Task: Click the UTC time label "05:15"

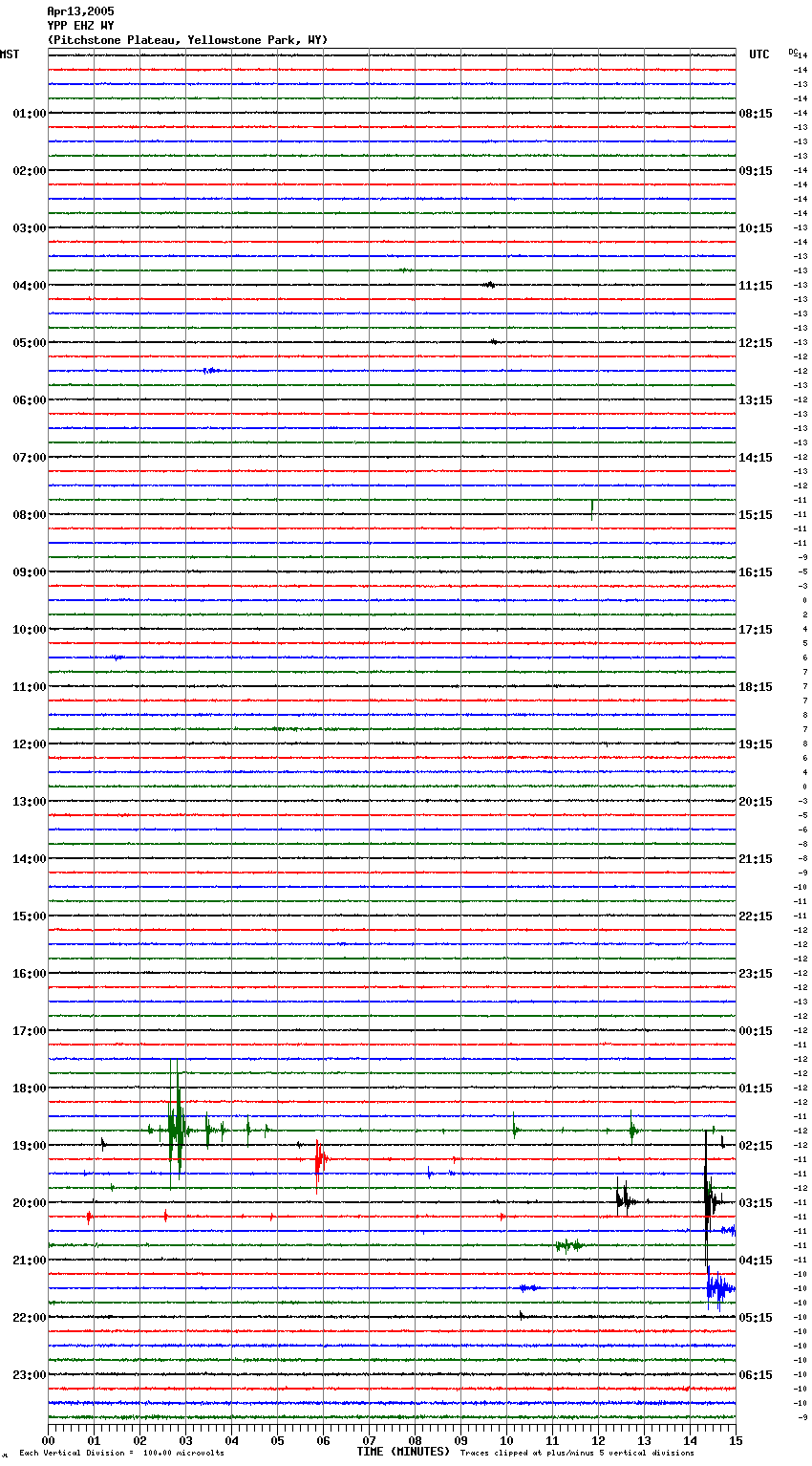Action: [756, 1318]
